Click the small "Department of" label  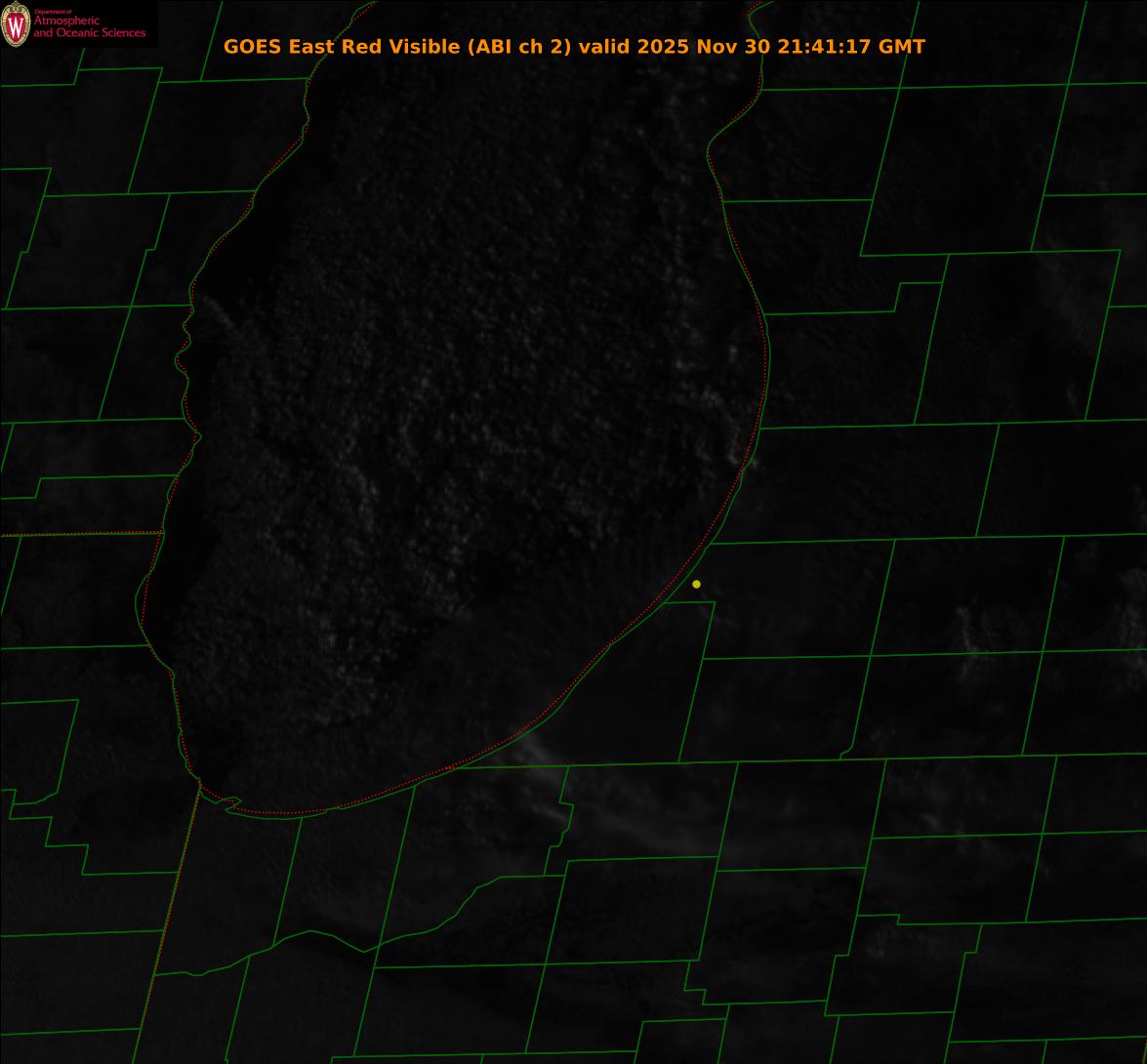[x=53, y=12]
